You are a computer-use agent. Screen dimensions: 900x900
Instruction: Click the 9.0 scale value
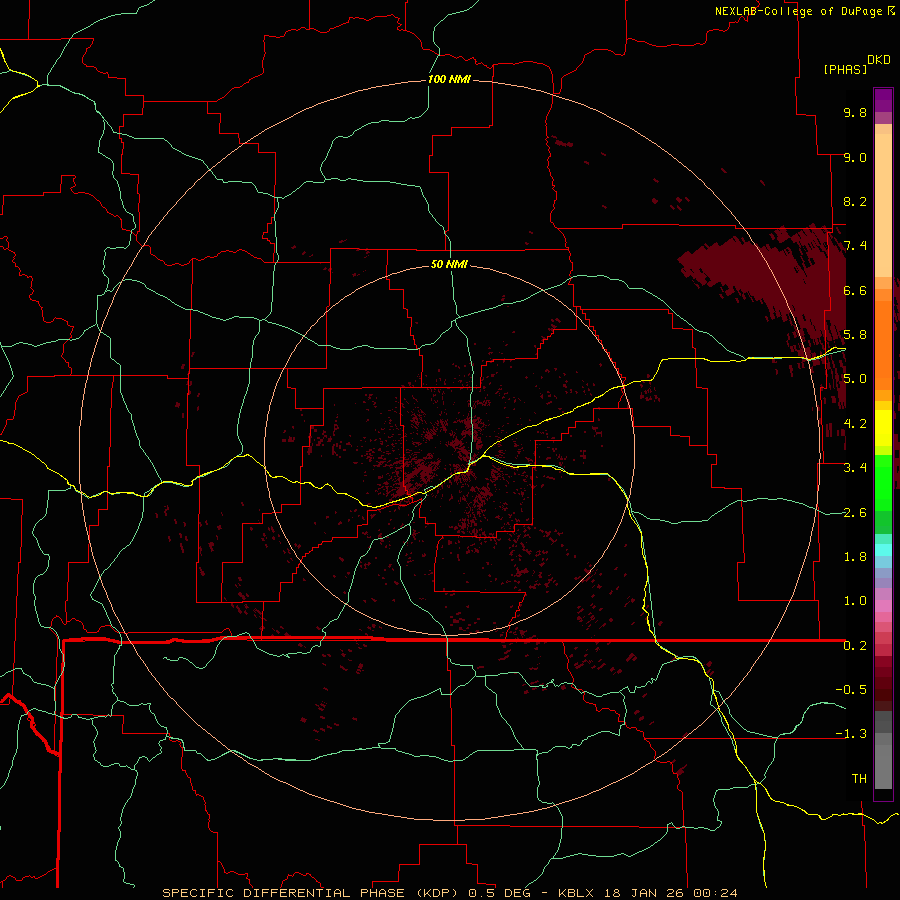point(855,157)
